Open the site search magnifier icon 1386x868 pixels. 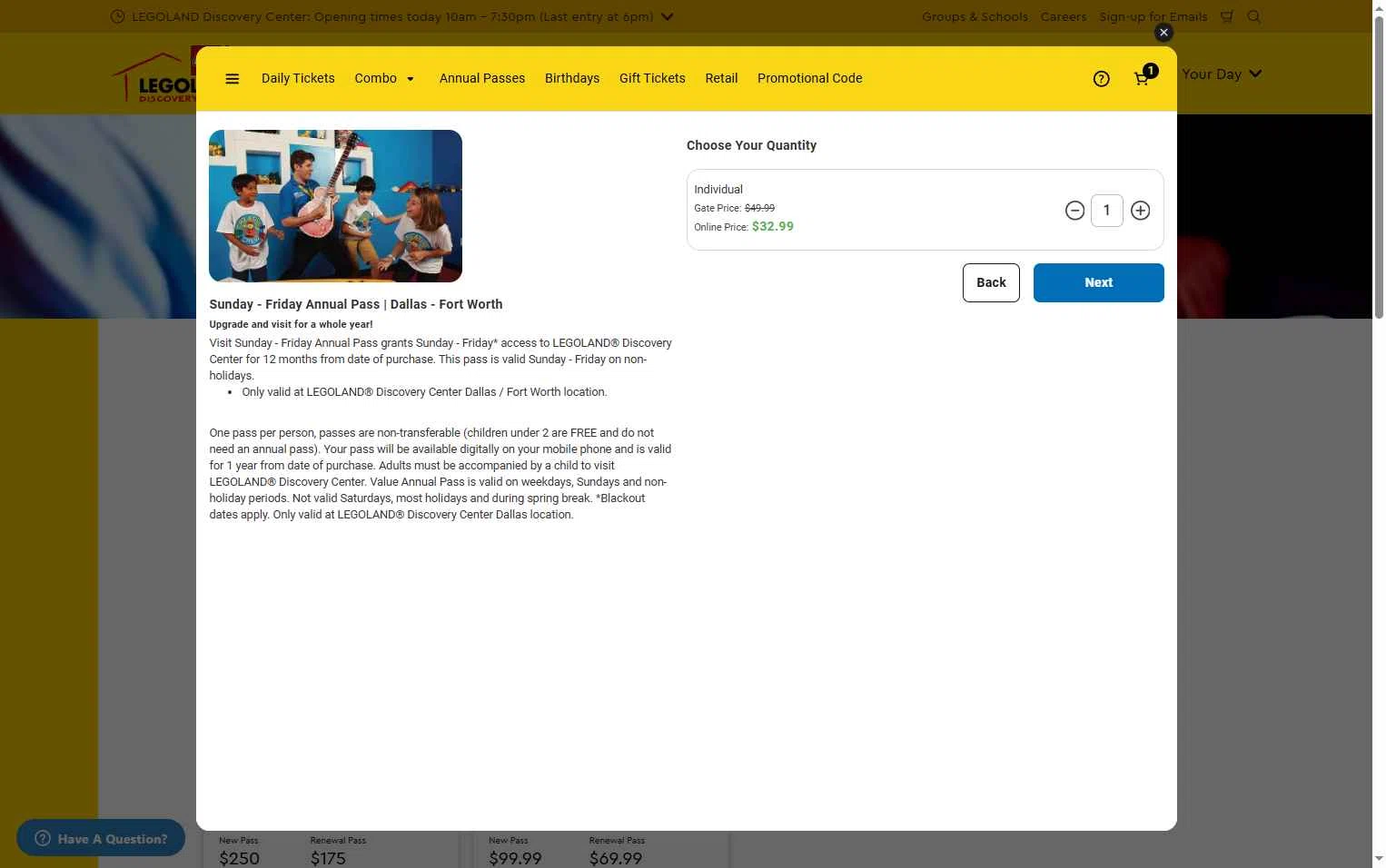click(1254, 16)
